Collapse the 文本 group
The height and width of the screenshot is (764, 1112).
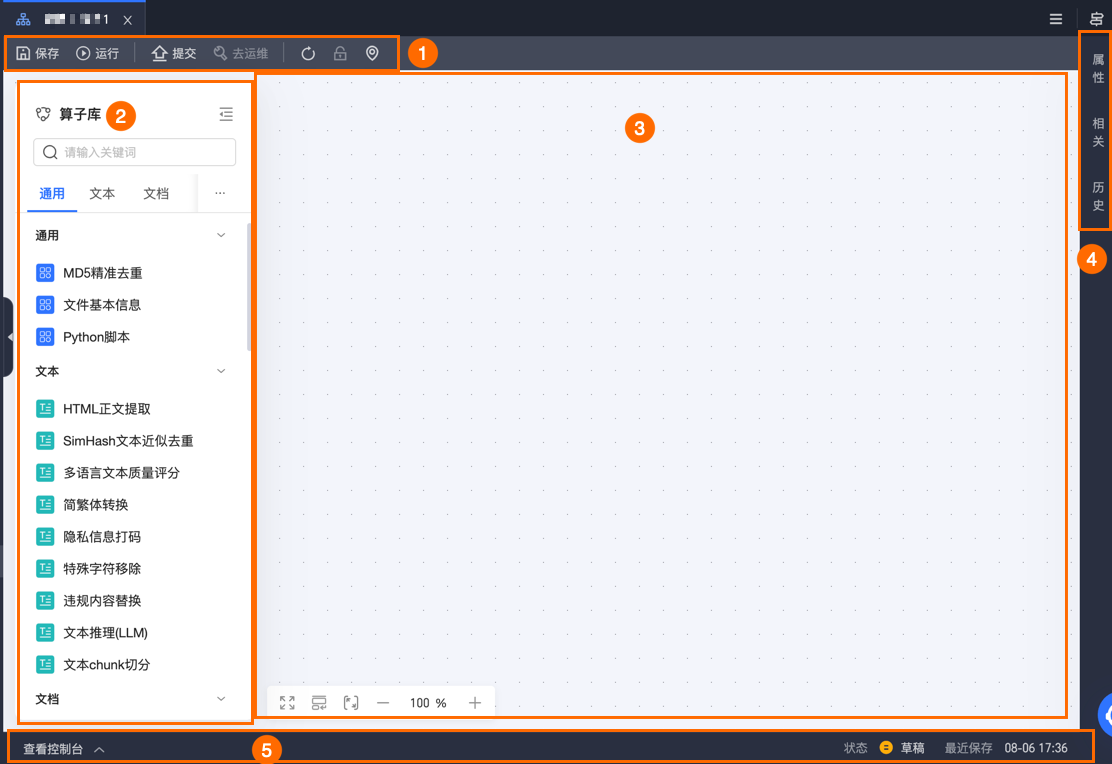click(221, 371)
